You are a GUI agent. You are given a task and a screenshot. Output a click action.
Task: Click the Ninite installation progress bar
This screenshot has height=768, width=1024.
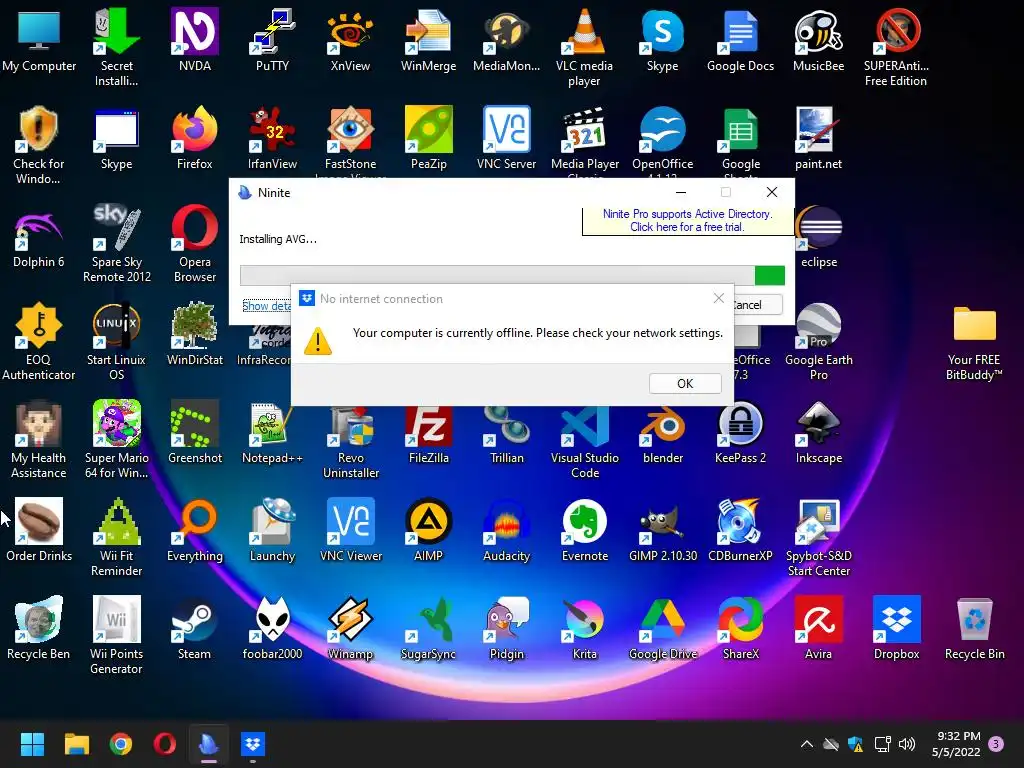tap(512, 275)
